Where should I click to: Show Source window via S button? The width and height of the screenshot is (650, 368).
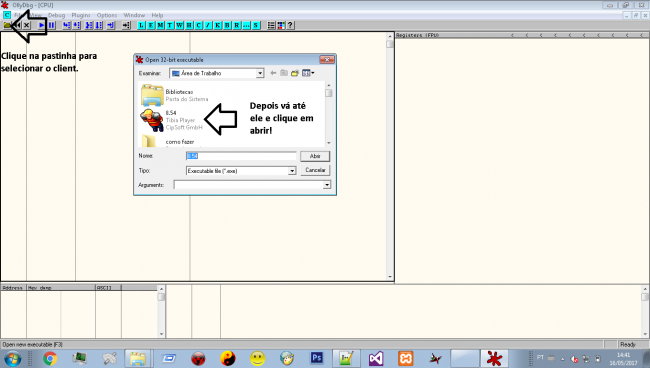256,25
